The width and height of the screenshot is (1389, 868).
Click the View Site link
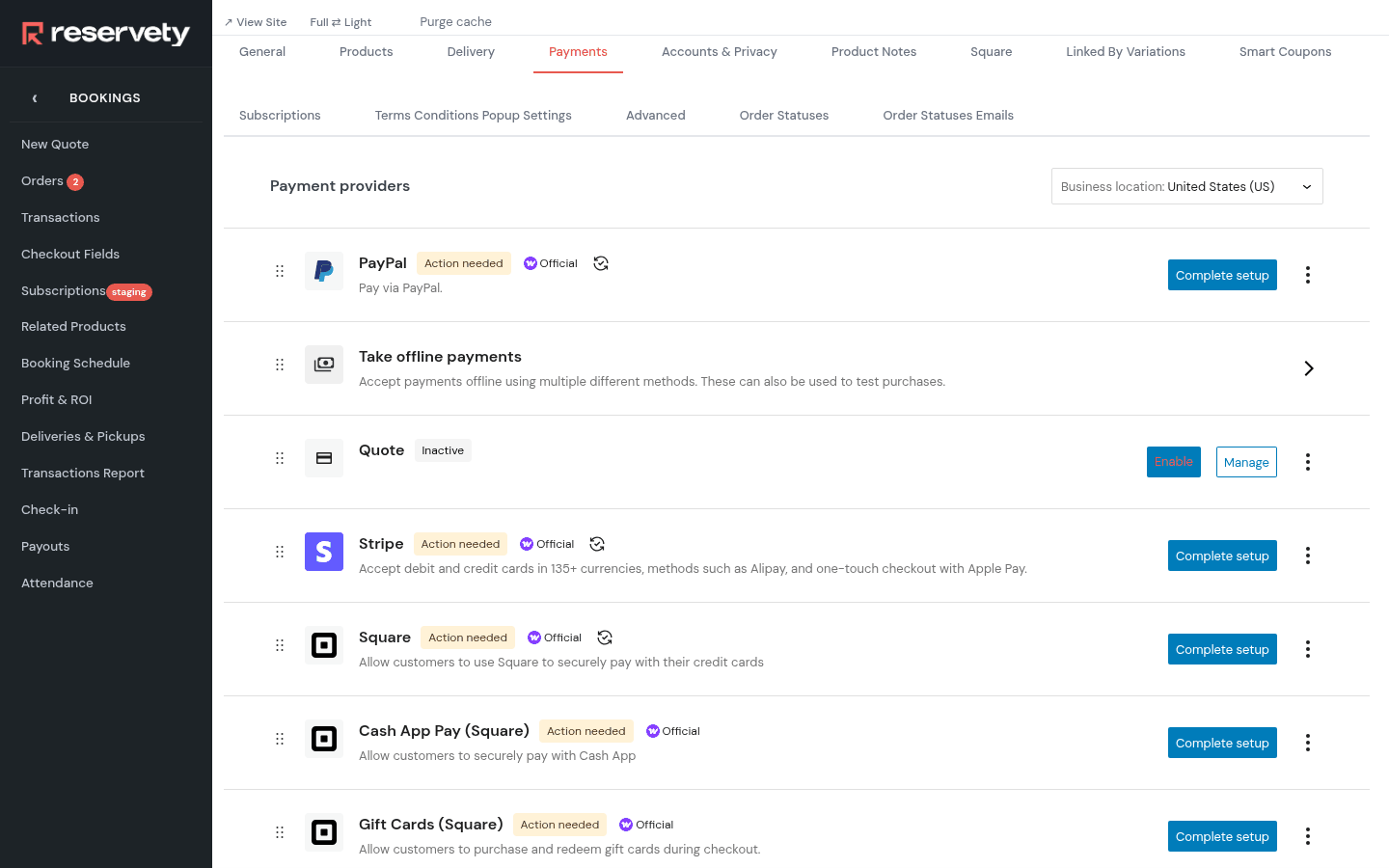tap(256, 22)
